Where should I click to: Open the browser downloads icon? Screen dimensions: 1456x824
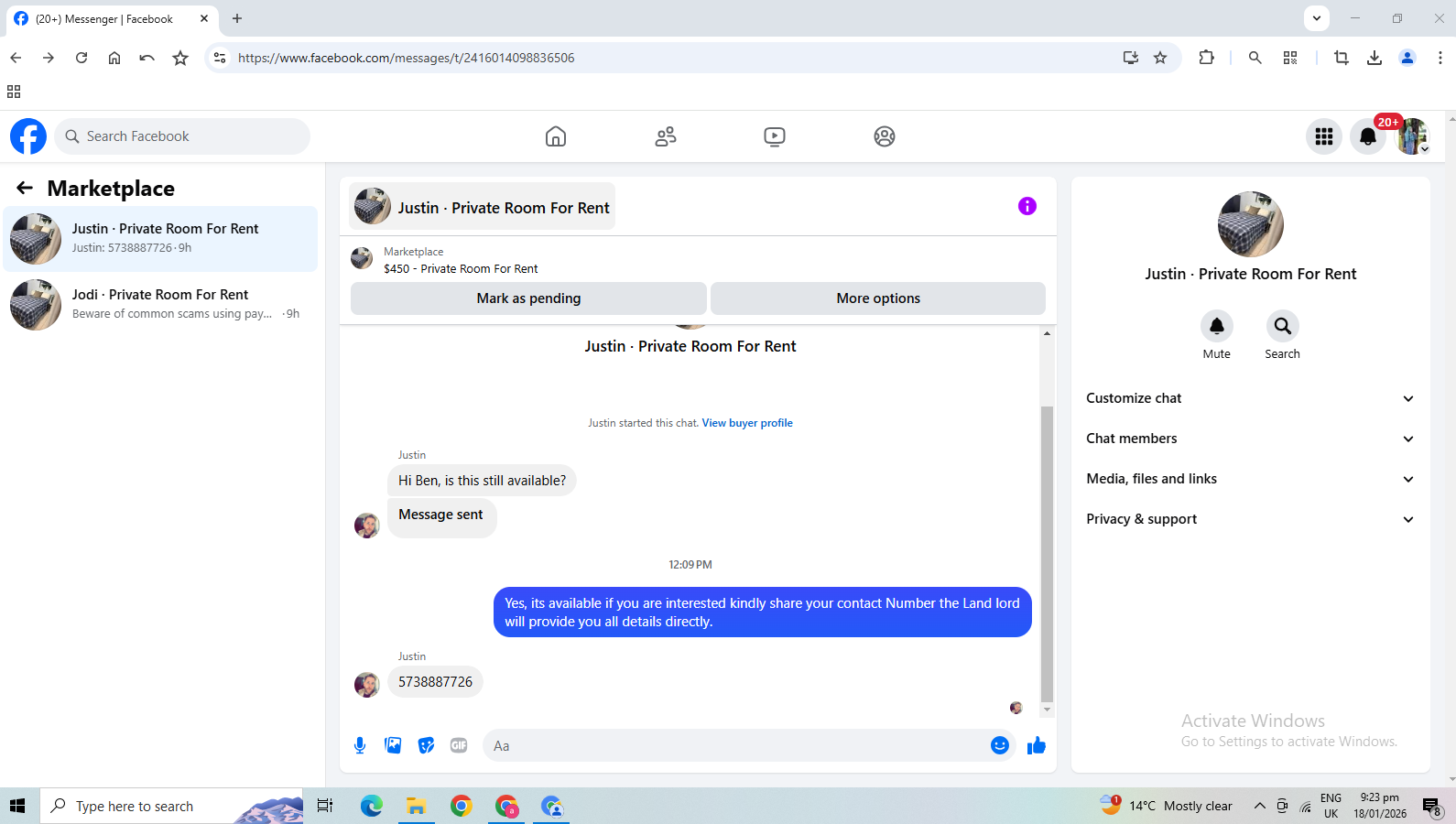(x=1375, y=58)
